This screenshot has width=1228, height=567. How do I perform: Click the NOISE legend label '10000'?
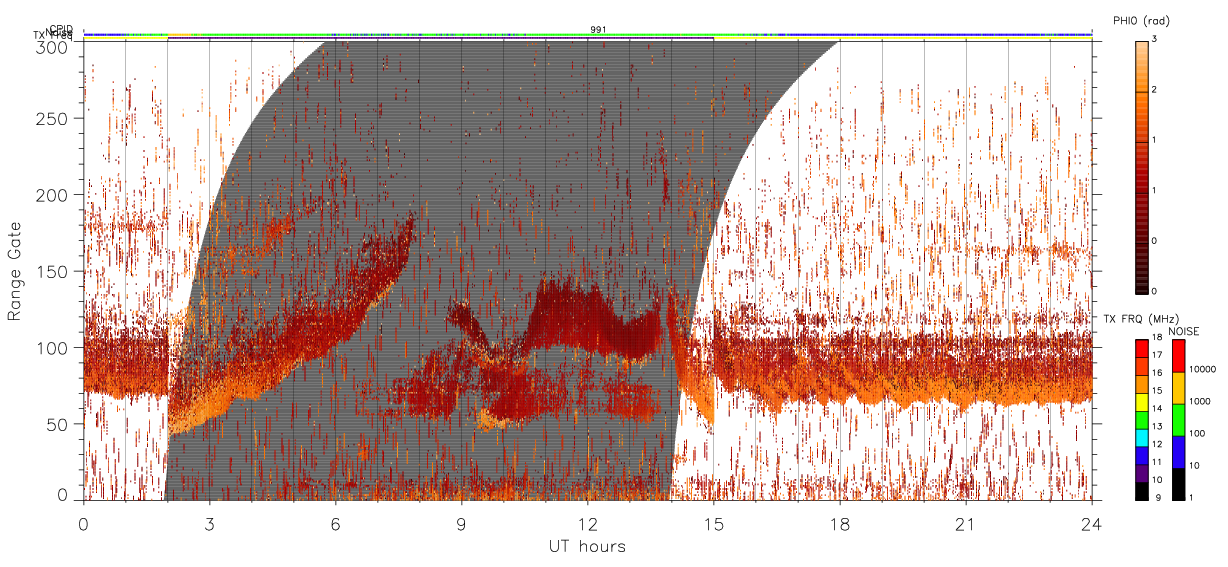1203,369
